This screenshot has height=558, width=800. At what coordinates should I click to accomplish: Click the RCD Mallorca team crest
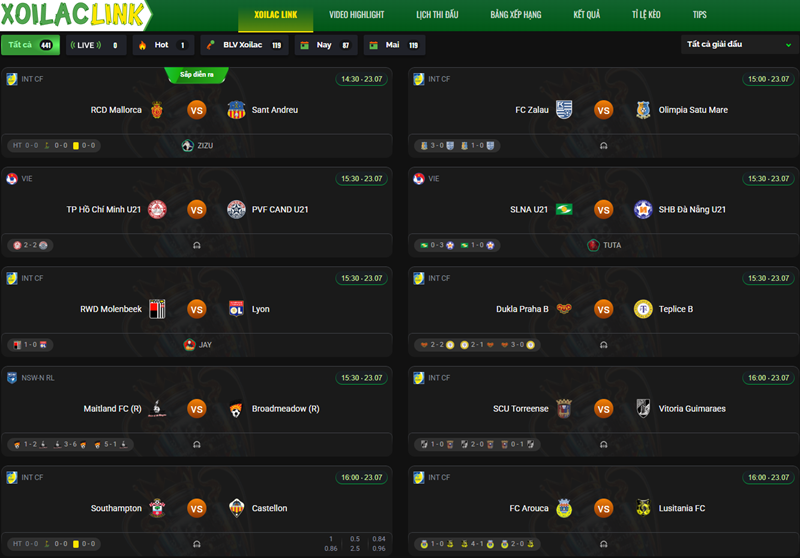[157, 110]
